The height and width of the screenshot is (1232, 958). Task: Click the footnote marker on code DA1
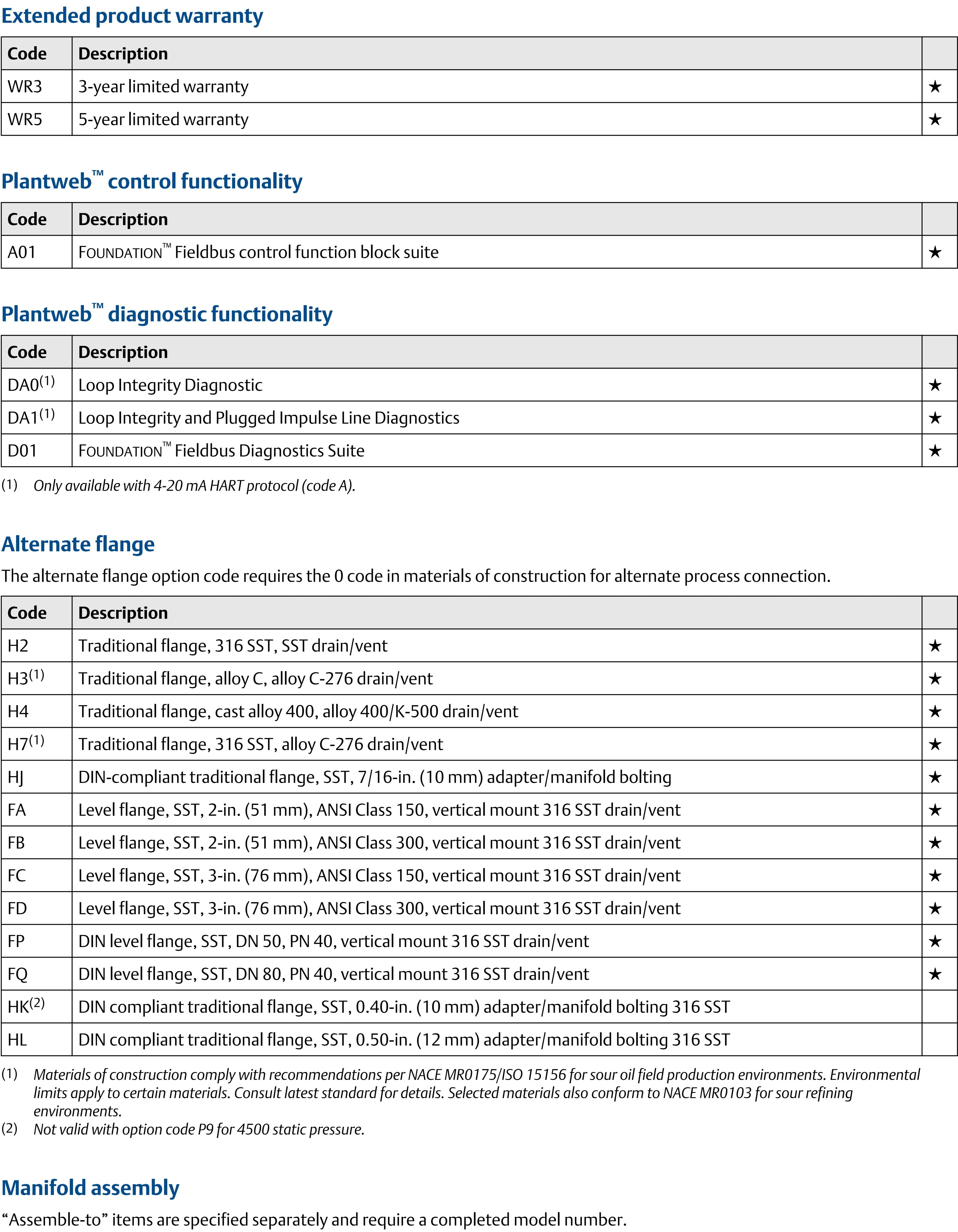pyautogui.click(x=47, y=414)
